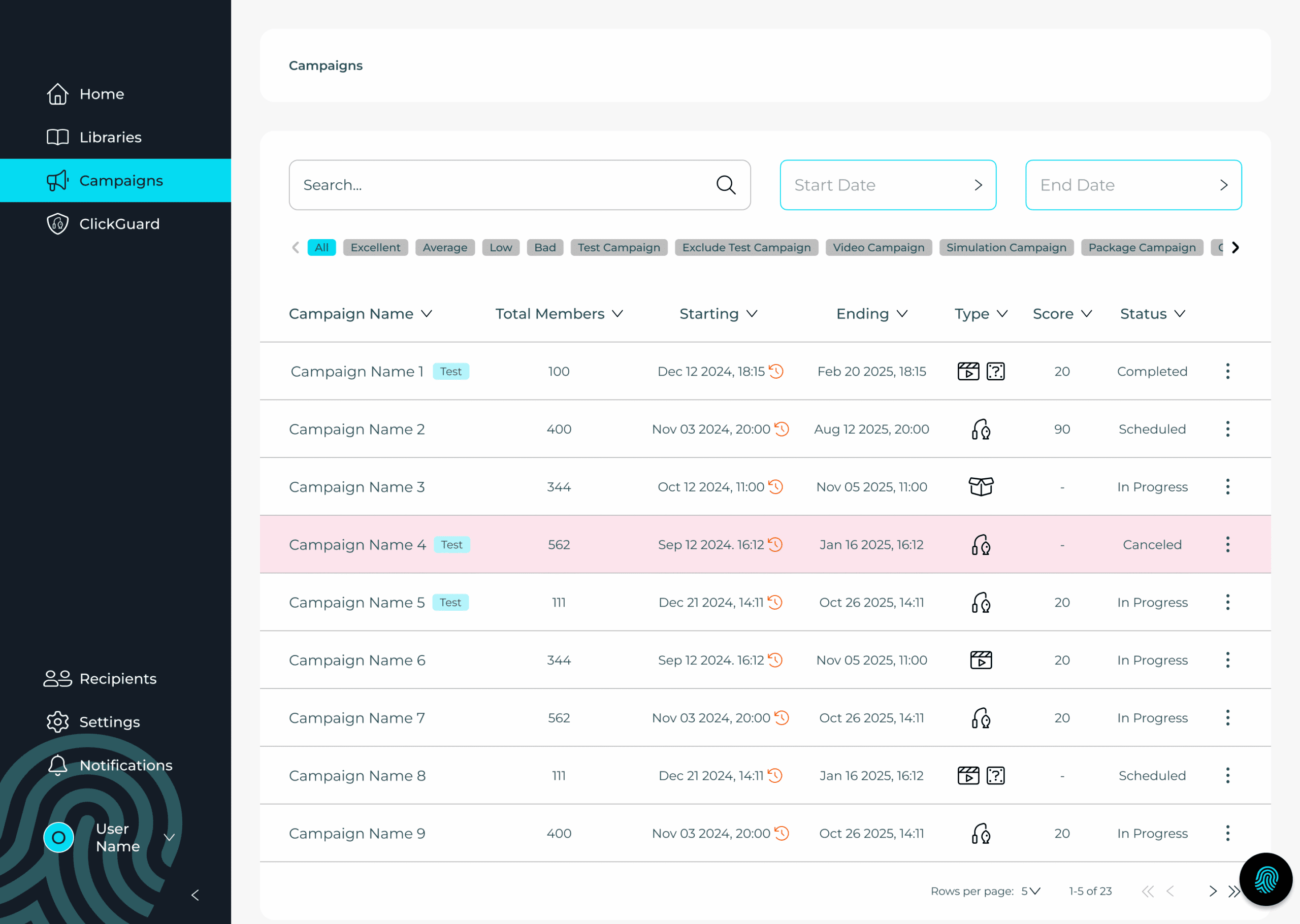Jump to the last page arrow
This screenshot has height=924, width=1300.
(1234, 891)
